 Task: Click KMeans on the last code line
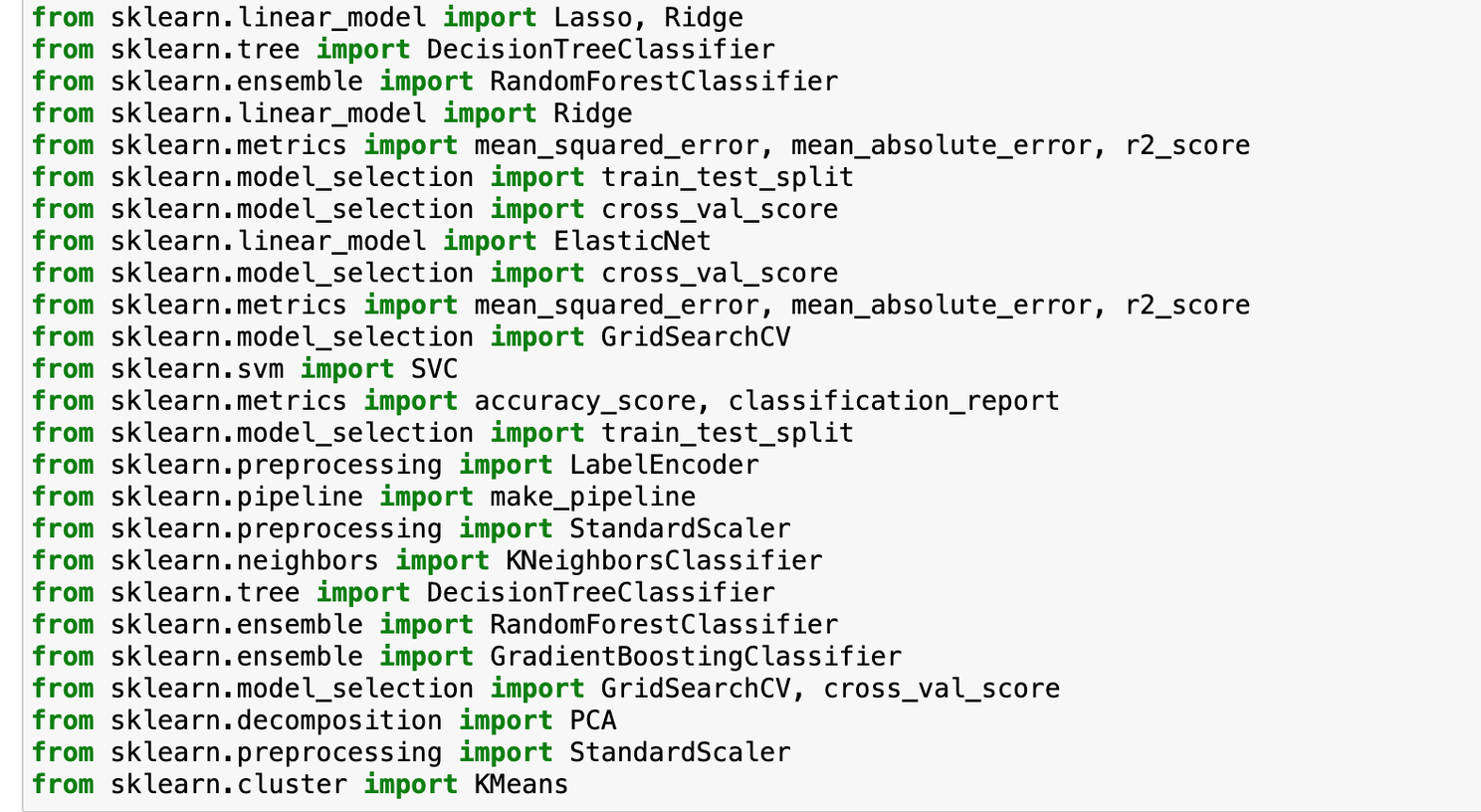click(x=521, y=784)
